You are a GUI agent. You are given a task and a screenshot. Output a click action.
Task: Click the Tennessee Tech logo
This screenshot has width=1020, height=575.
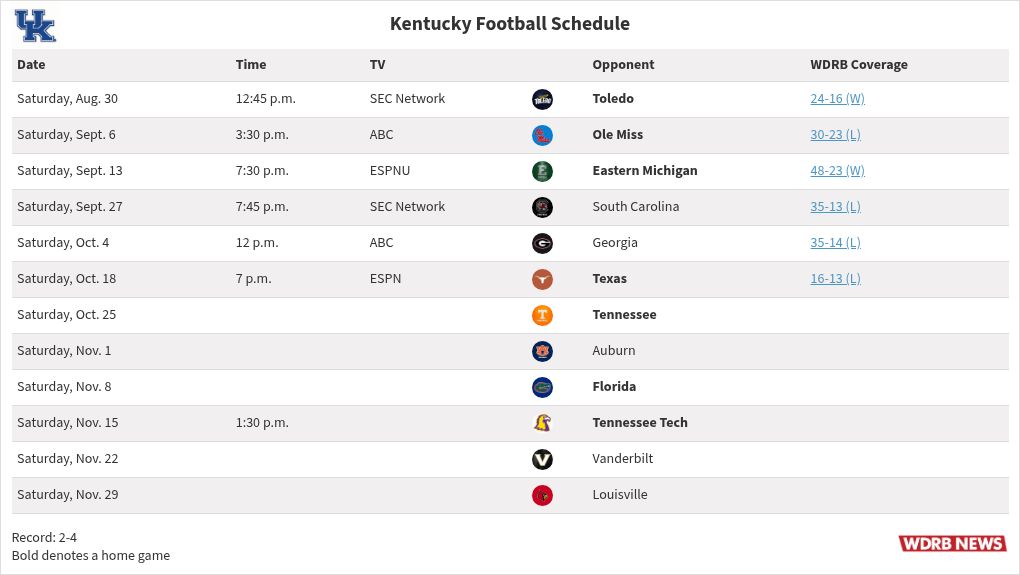[x=542, y=423]
